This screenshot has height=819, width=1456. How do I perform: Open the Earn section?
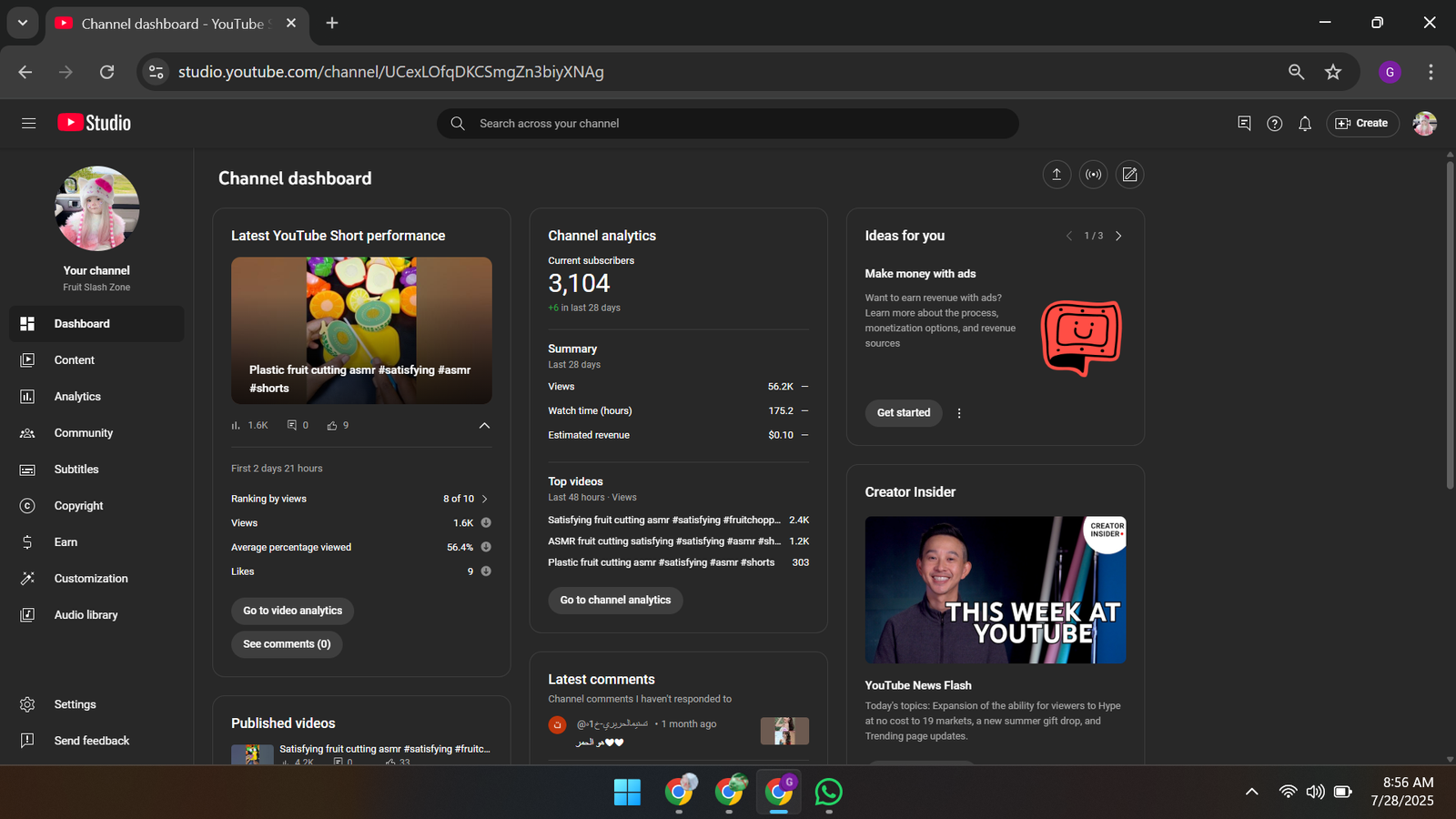point(96,542)
